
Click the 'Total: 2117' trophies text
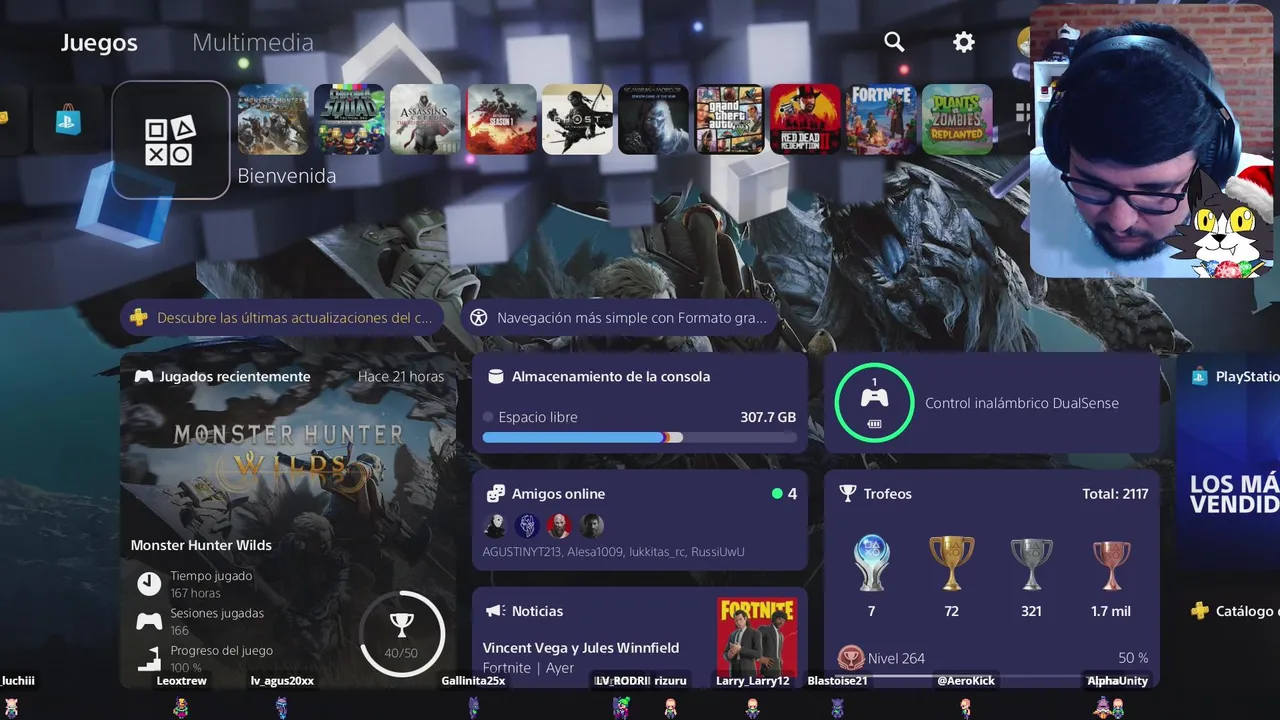point(1115,494)
